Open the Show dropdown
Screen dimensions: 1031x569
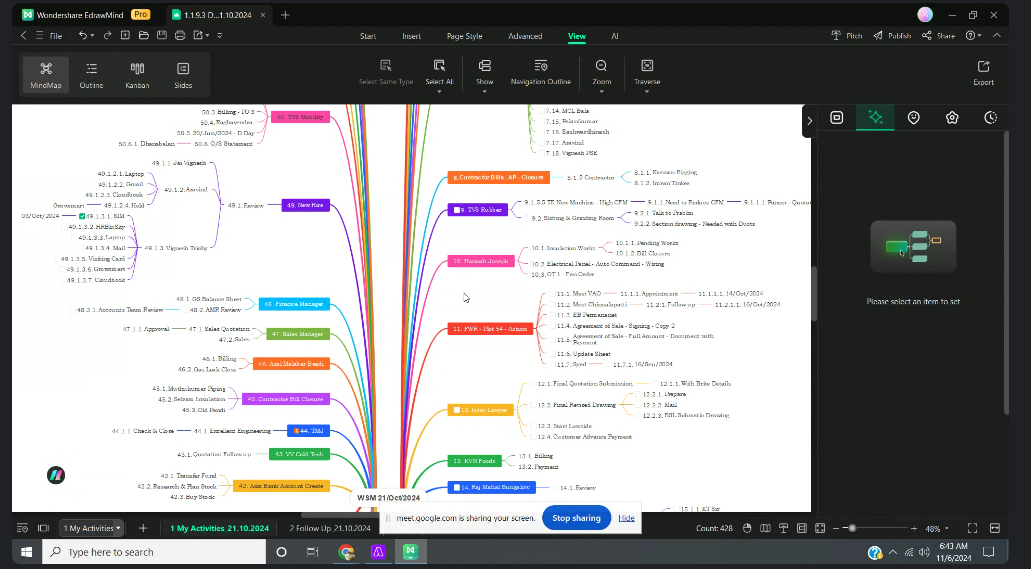click(x=485, y=91)
